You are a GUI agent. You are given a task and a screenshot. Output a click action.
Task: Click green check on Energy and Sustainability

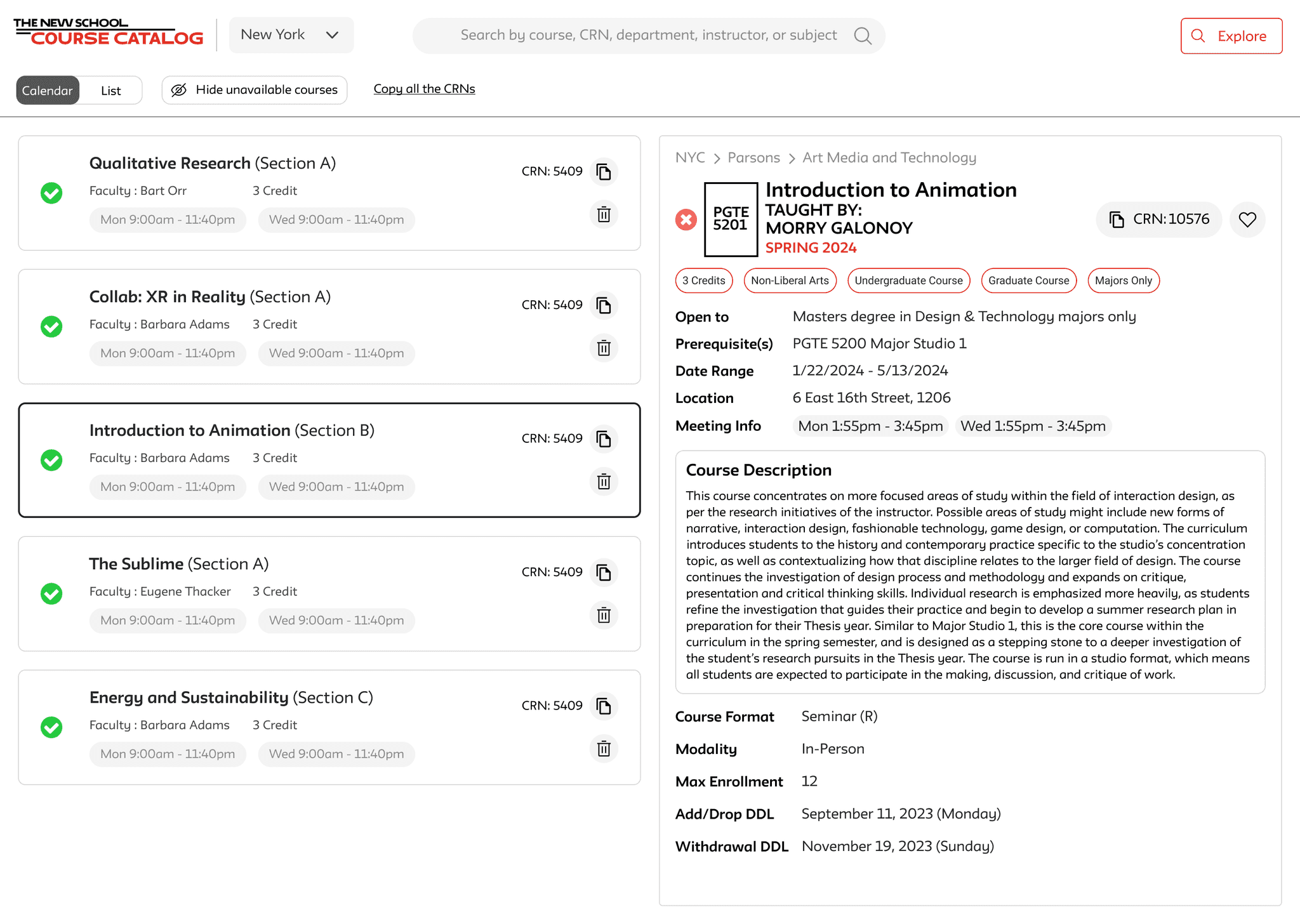[51, 727]
